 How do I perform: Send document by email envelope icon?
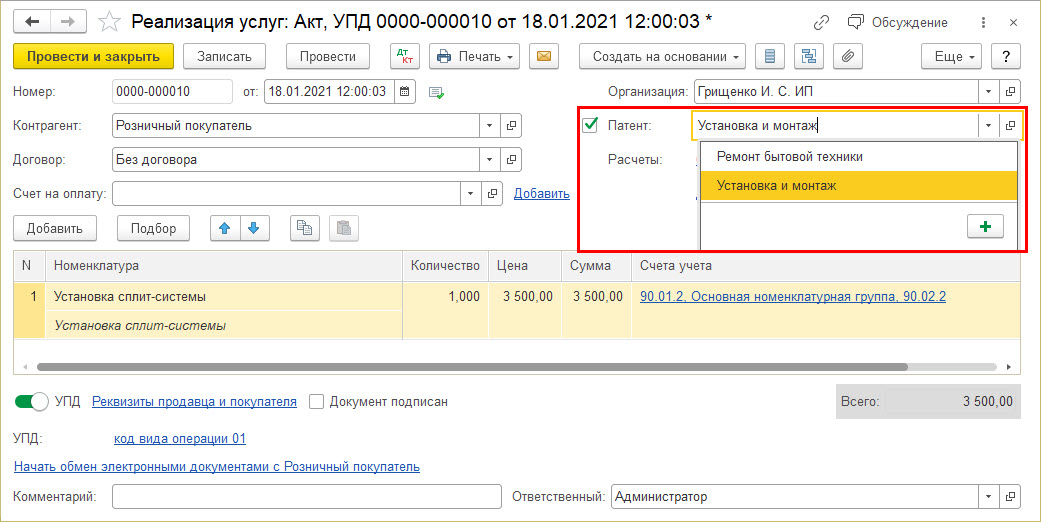(544, 56)
